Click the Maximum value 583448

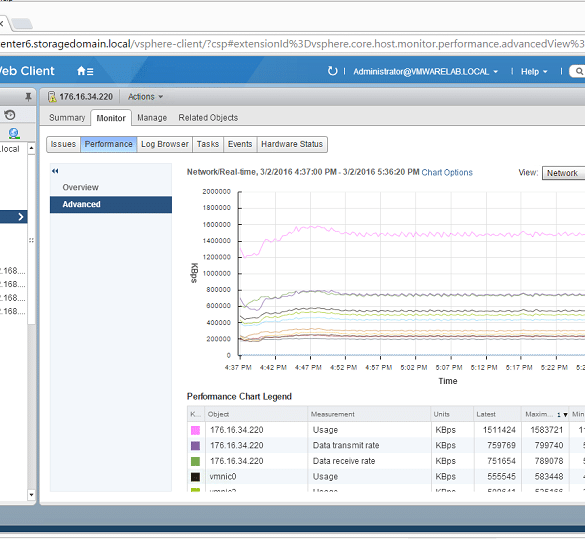point(548,477)
